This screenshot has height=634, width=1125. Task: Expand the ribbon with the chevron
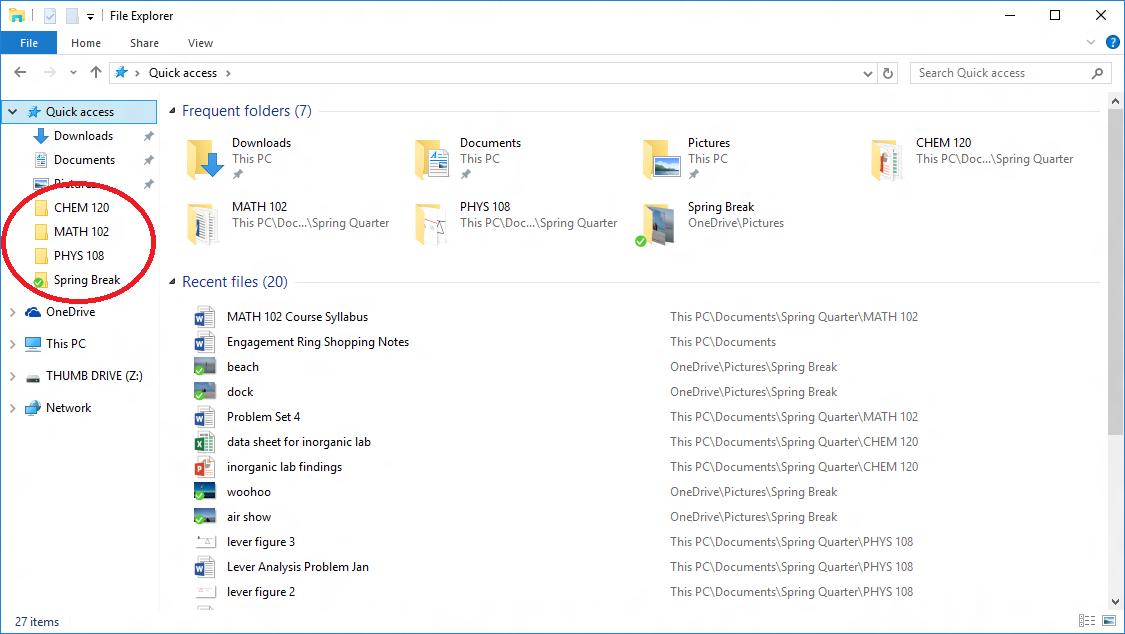coord(1091,42)
